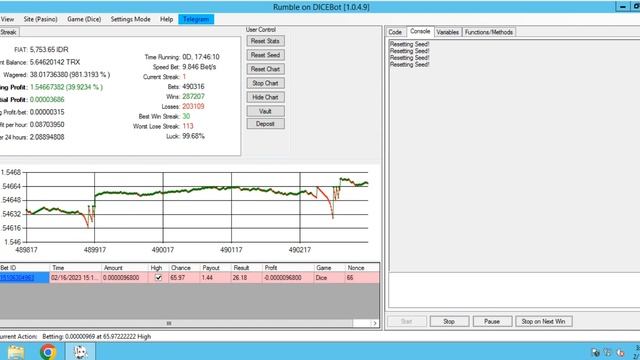This screenshot has width=640, height=360.
Task: Click the 65.97 chance cell
Action: point(184,278)
